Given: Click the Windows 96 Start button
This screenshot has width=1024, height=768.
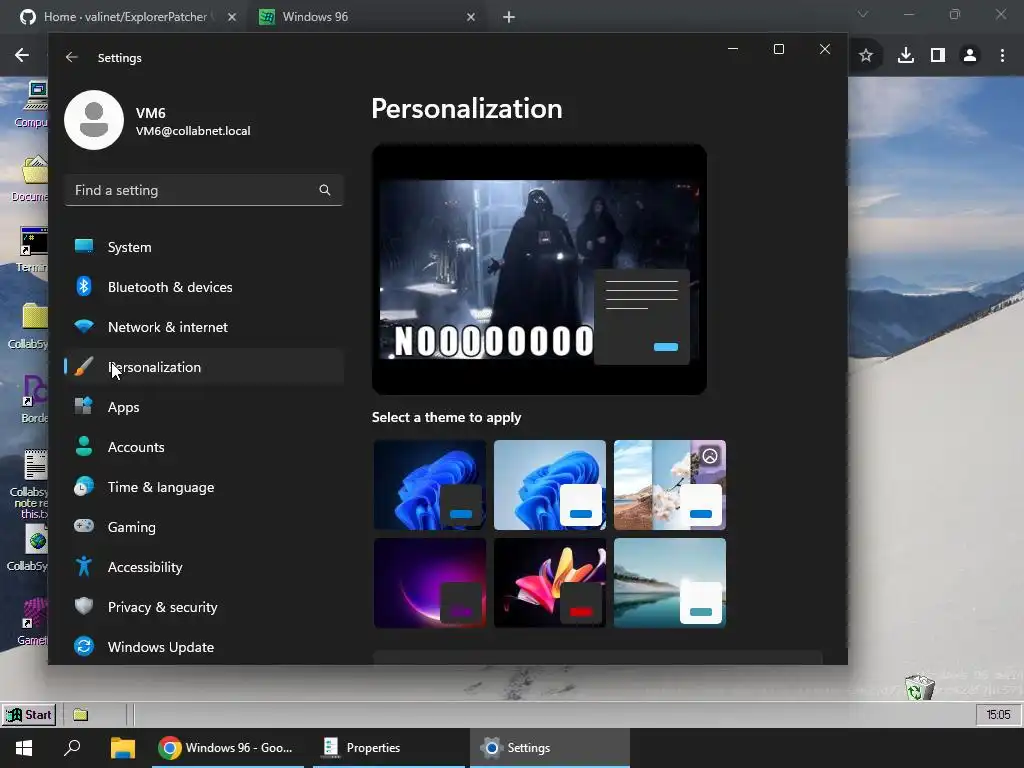Looking at the screenshot, I should (29, 714).
